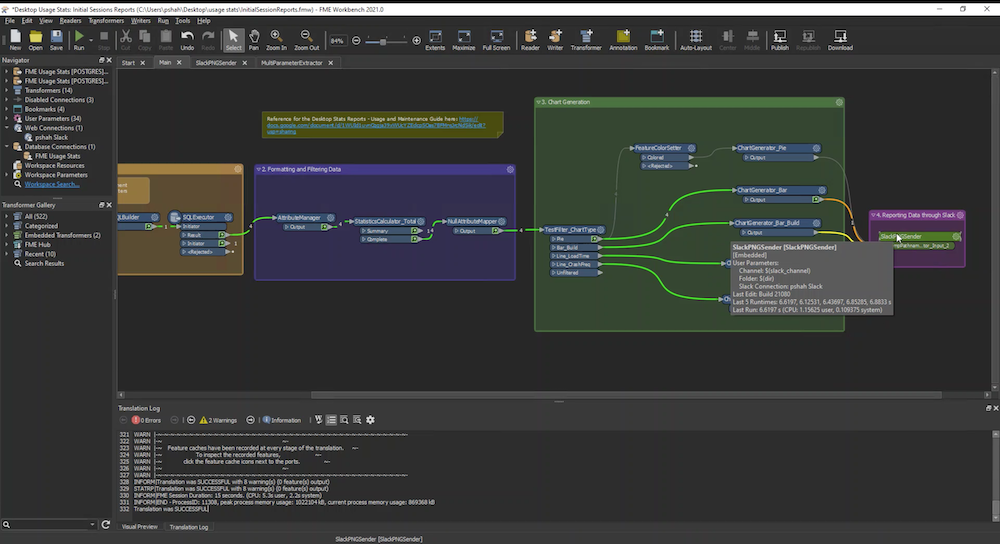This screenshot has height=544, width=1000.
Task: Zoom to Extents of the workspace
Action: point(435,40)
